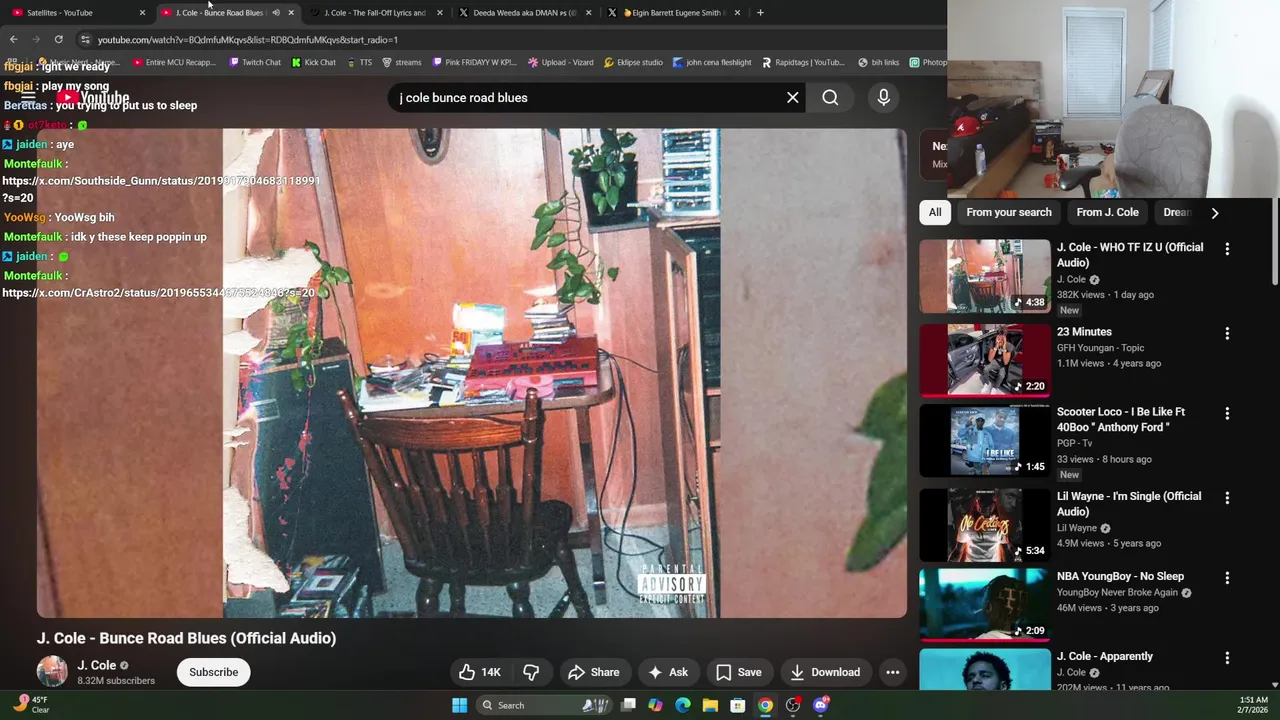Start voice search with the microphone icon

[883, 97]
